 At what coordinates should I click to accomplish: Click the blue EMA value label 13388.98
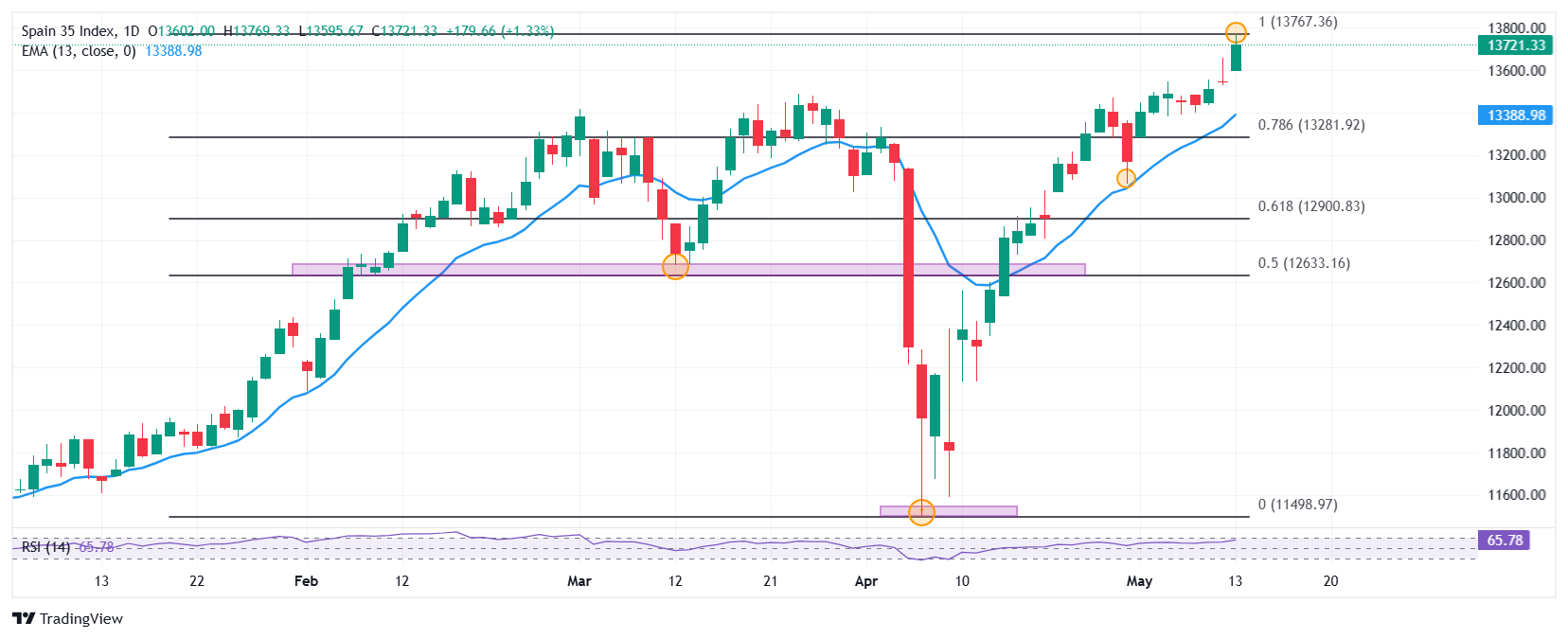(x=1515, y=115)
